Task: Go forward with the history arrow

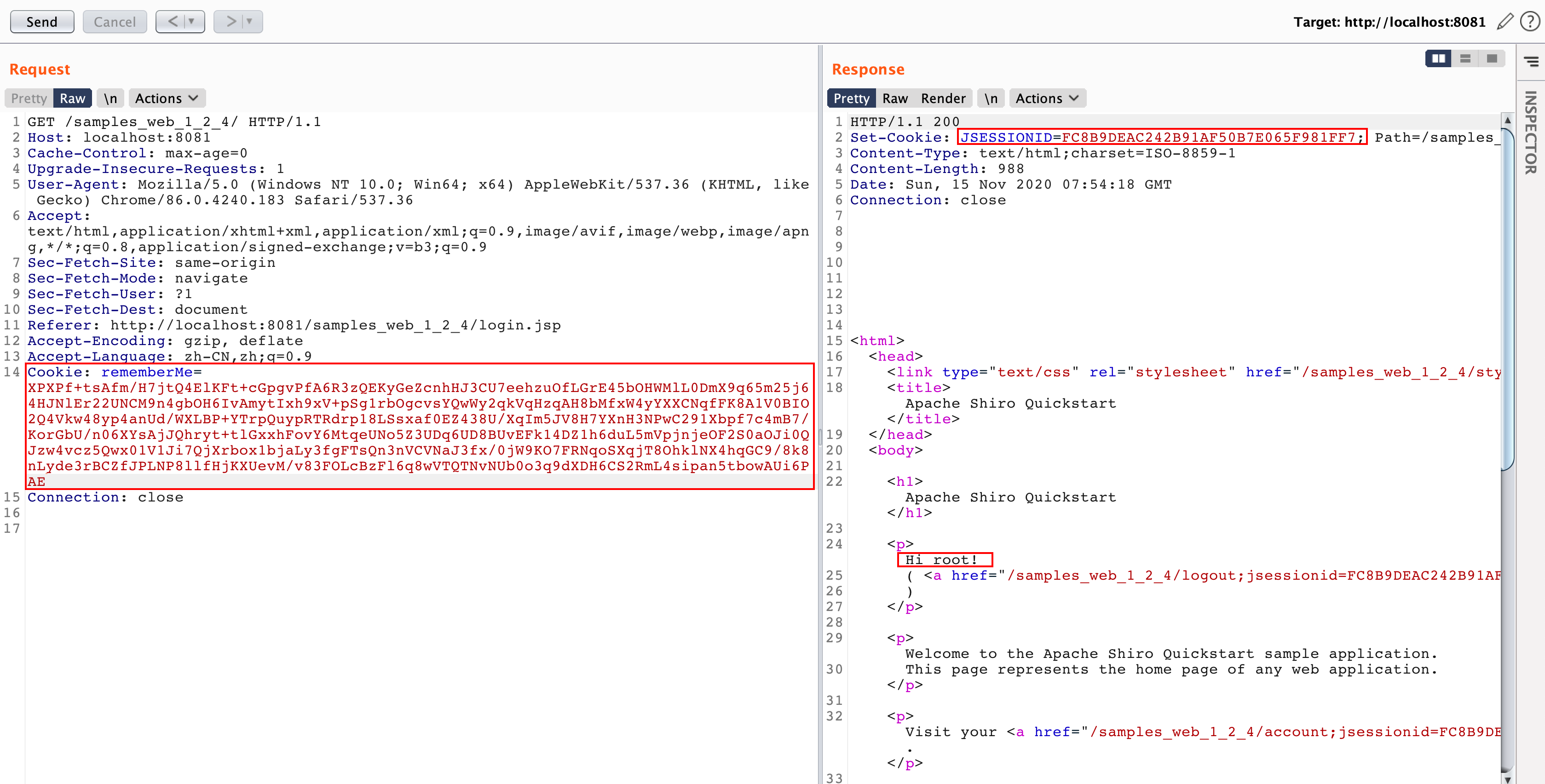Action: point(231,22)
